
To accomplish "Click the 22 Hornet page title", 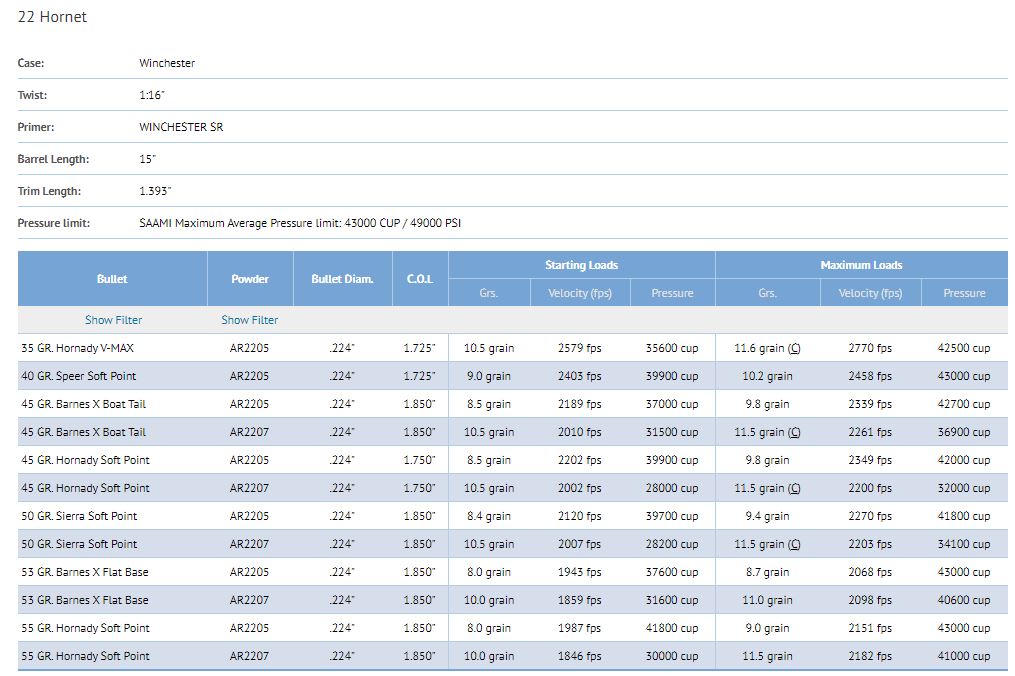I will point(52,17).
